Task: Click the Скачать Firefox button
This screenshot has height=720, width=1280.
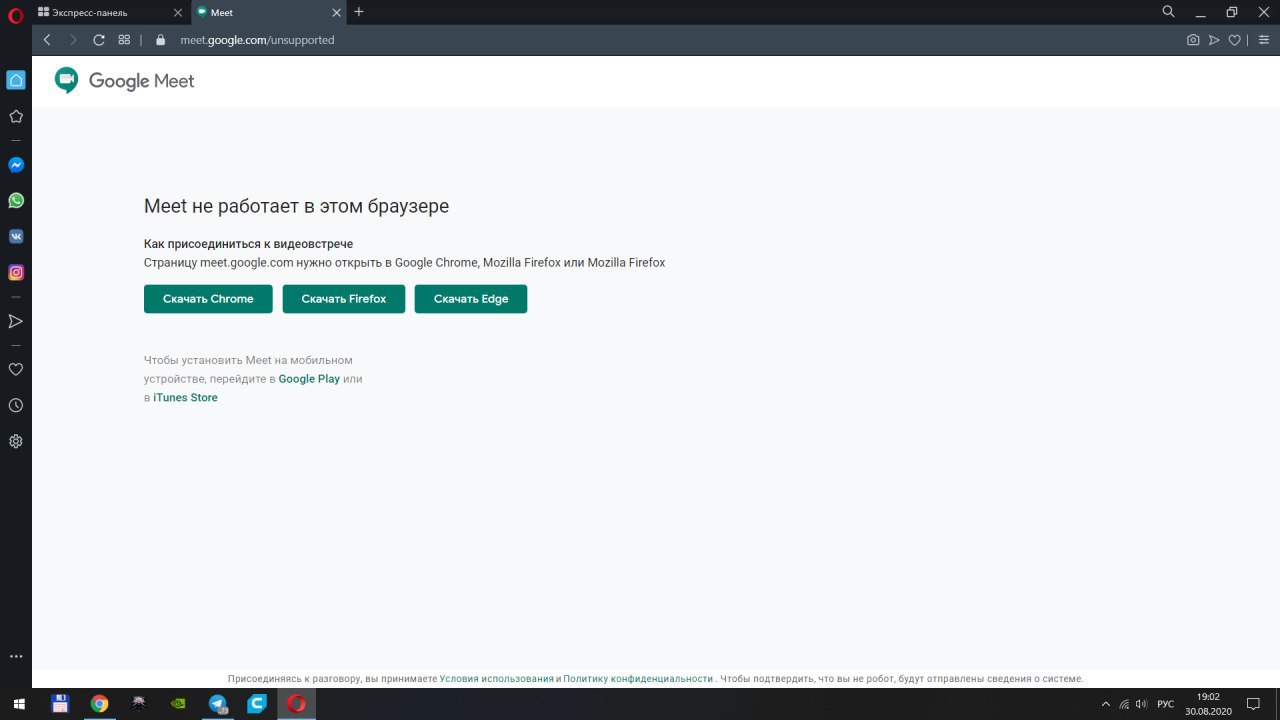Action: 344,299
